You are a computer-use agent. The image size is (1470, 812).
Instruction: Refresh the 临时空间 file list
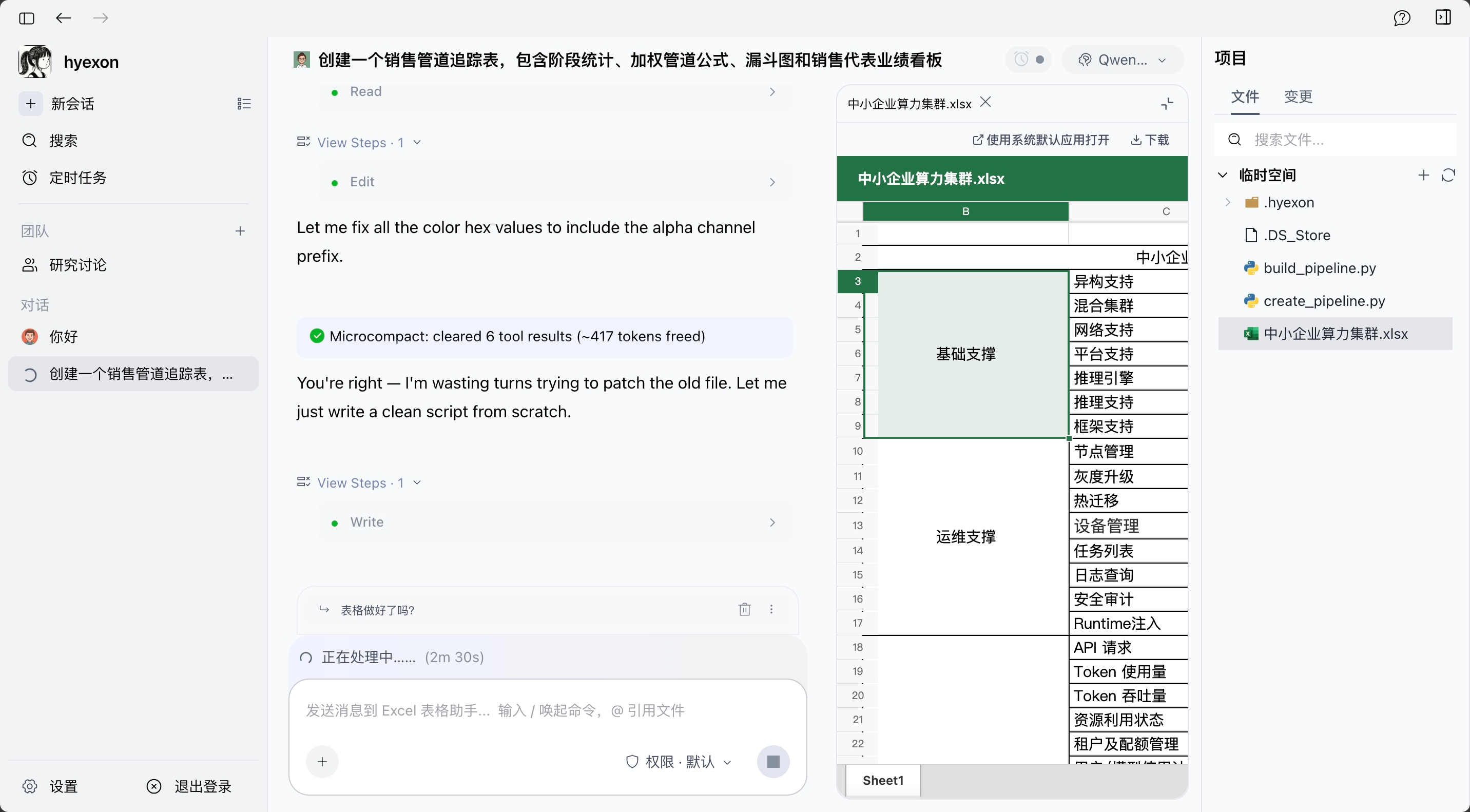(1448, 175)
